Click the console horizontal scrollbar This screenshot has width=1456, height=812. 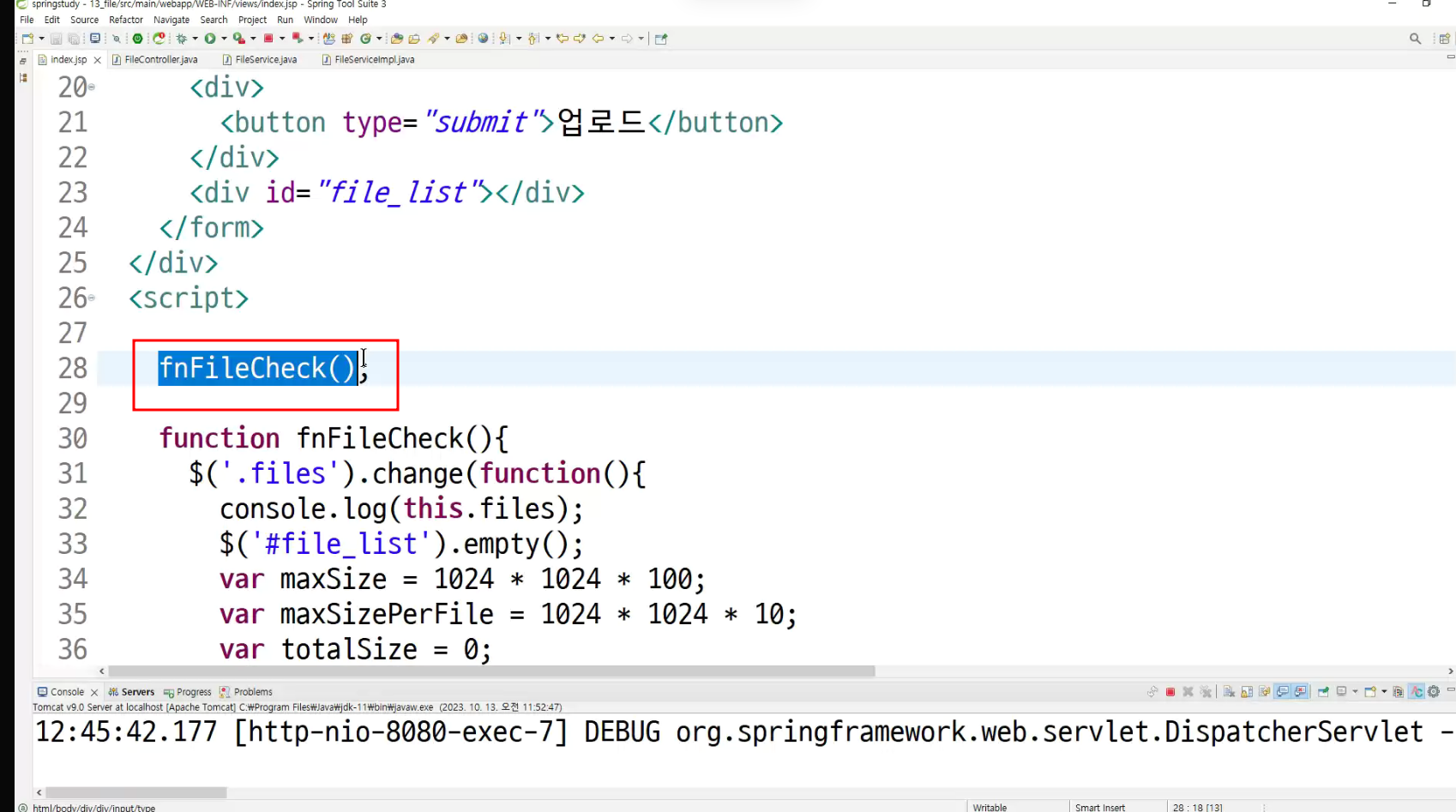point(135,793)
